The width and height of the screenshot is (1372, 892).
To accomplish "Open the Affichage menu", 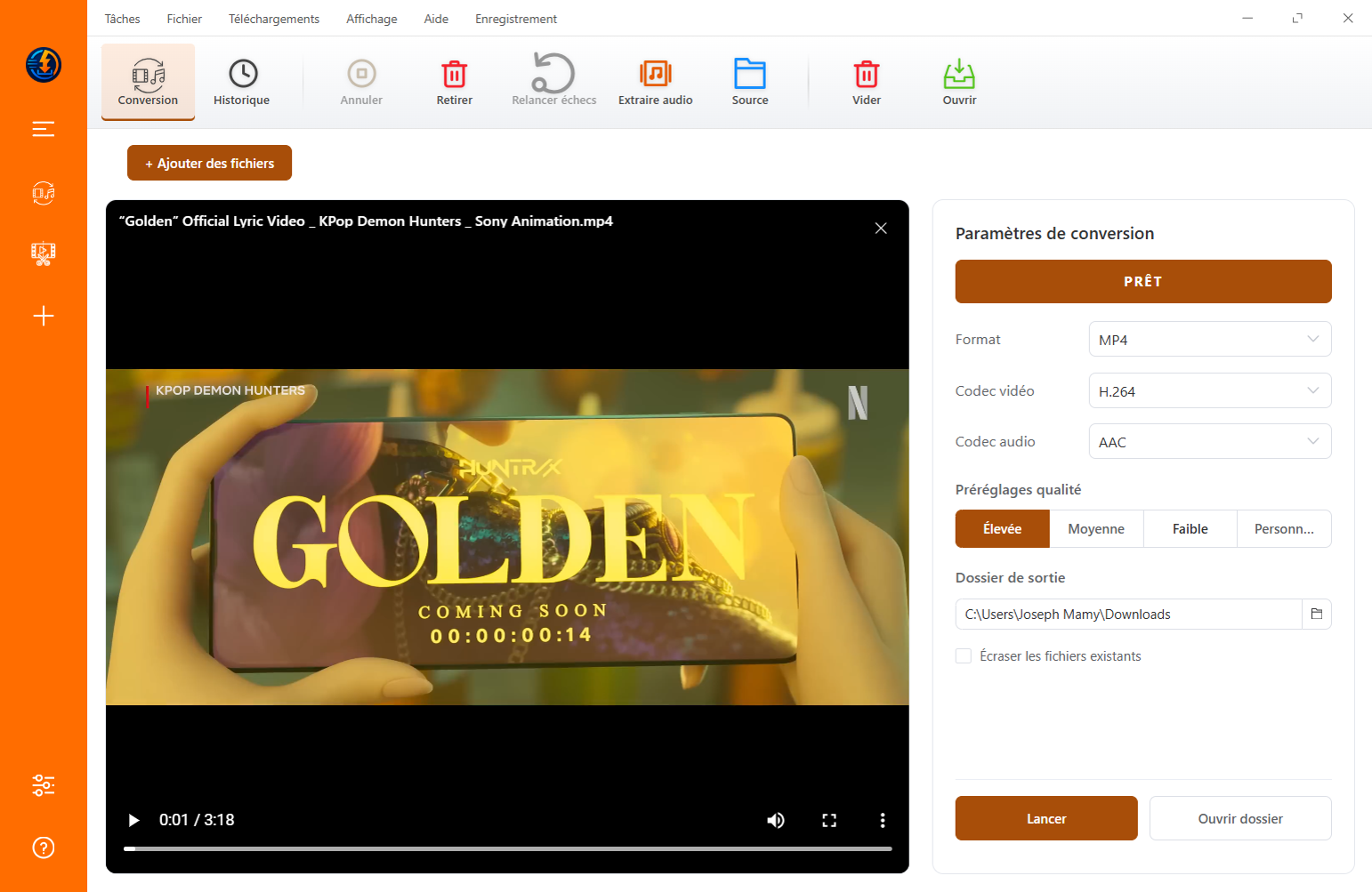I will click(x=372, y=19).
